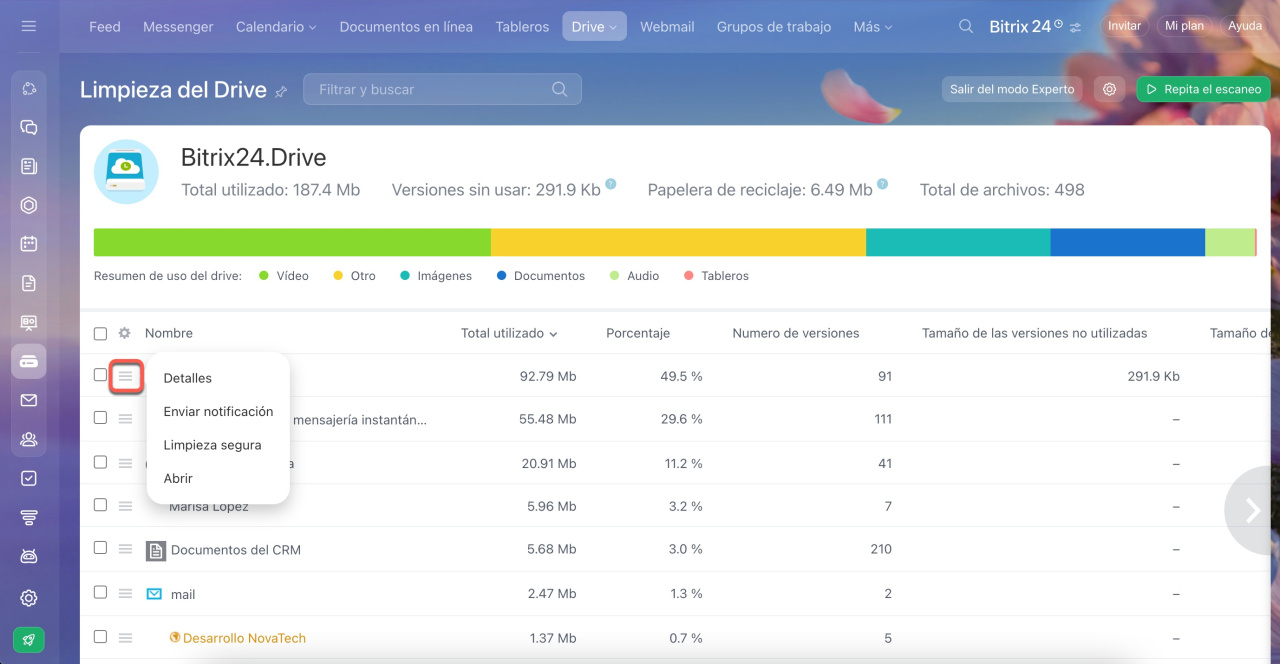Screen dimensions: 1280x664
Task: Click the Ayuda button
Action: (1245, 26)
